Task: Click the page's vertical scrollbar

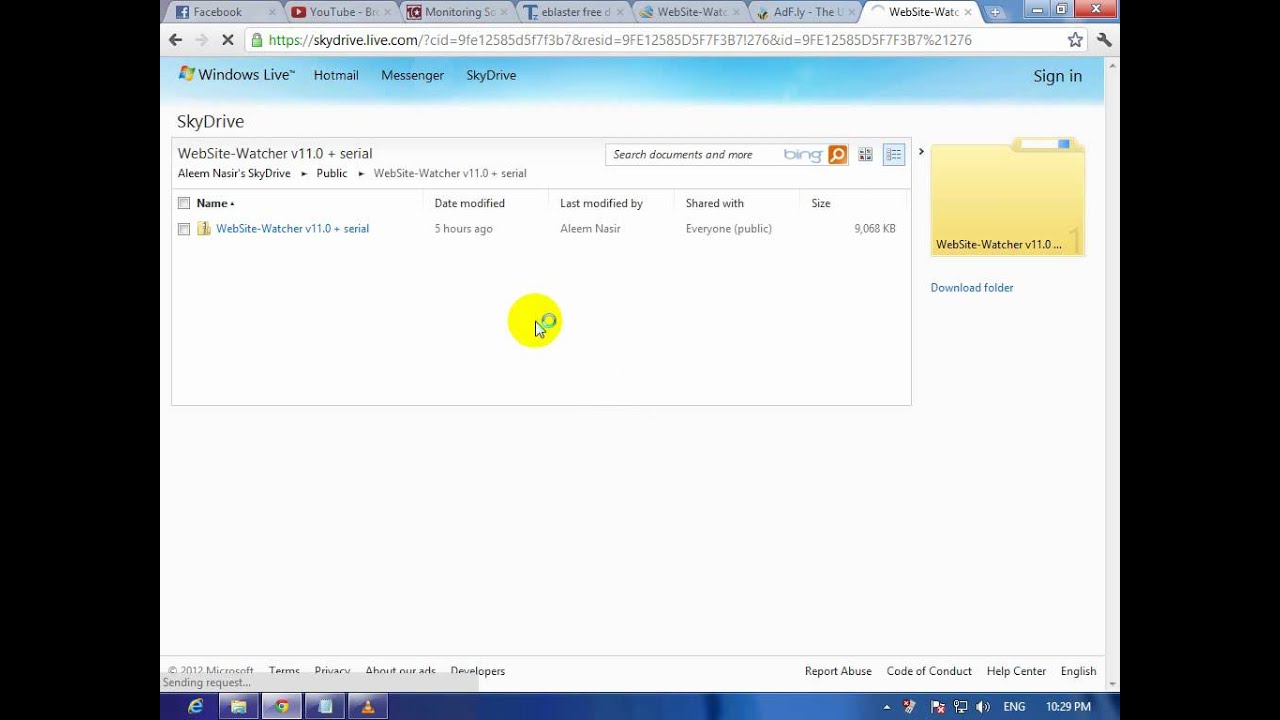Action: tap(1112, 374)
